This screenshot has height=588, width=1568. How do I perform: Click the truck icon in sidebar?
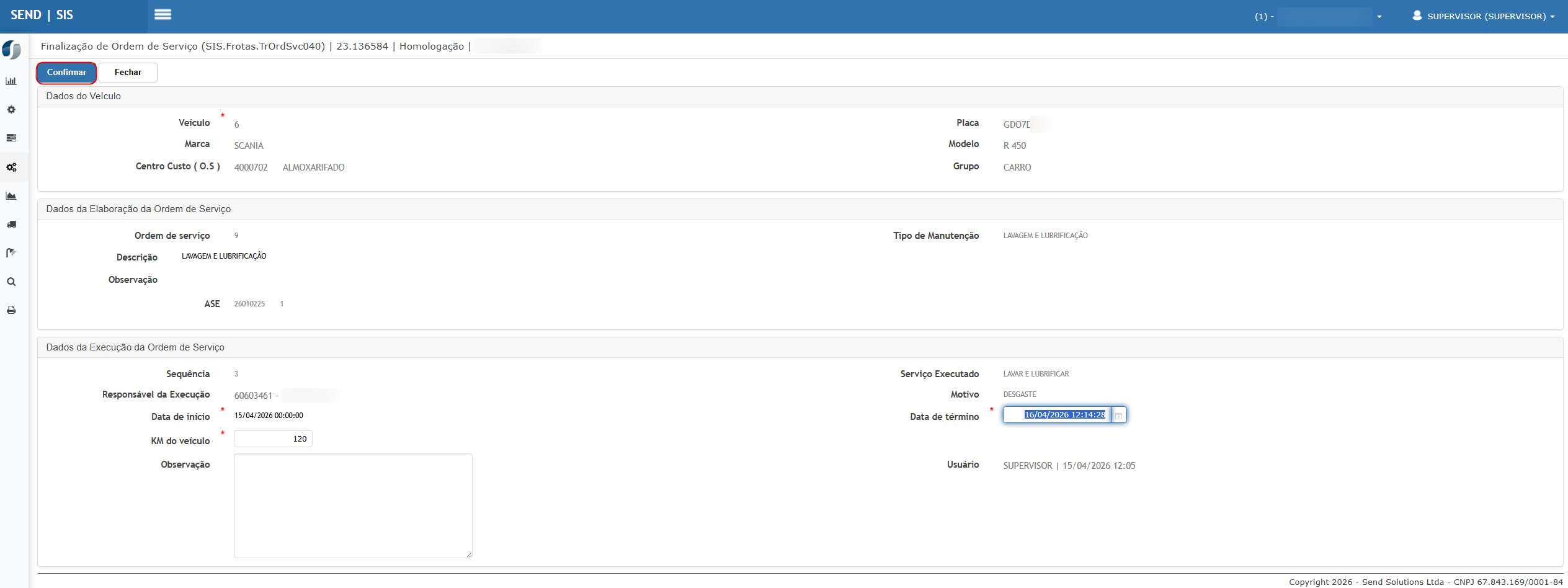click(11, 225)
